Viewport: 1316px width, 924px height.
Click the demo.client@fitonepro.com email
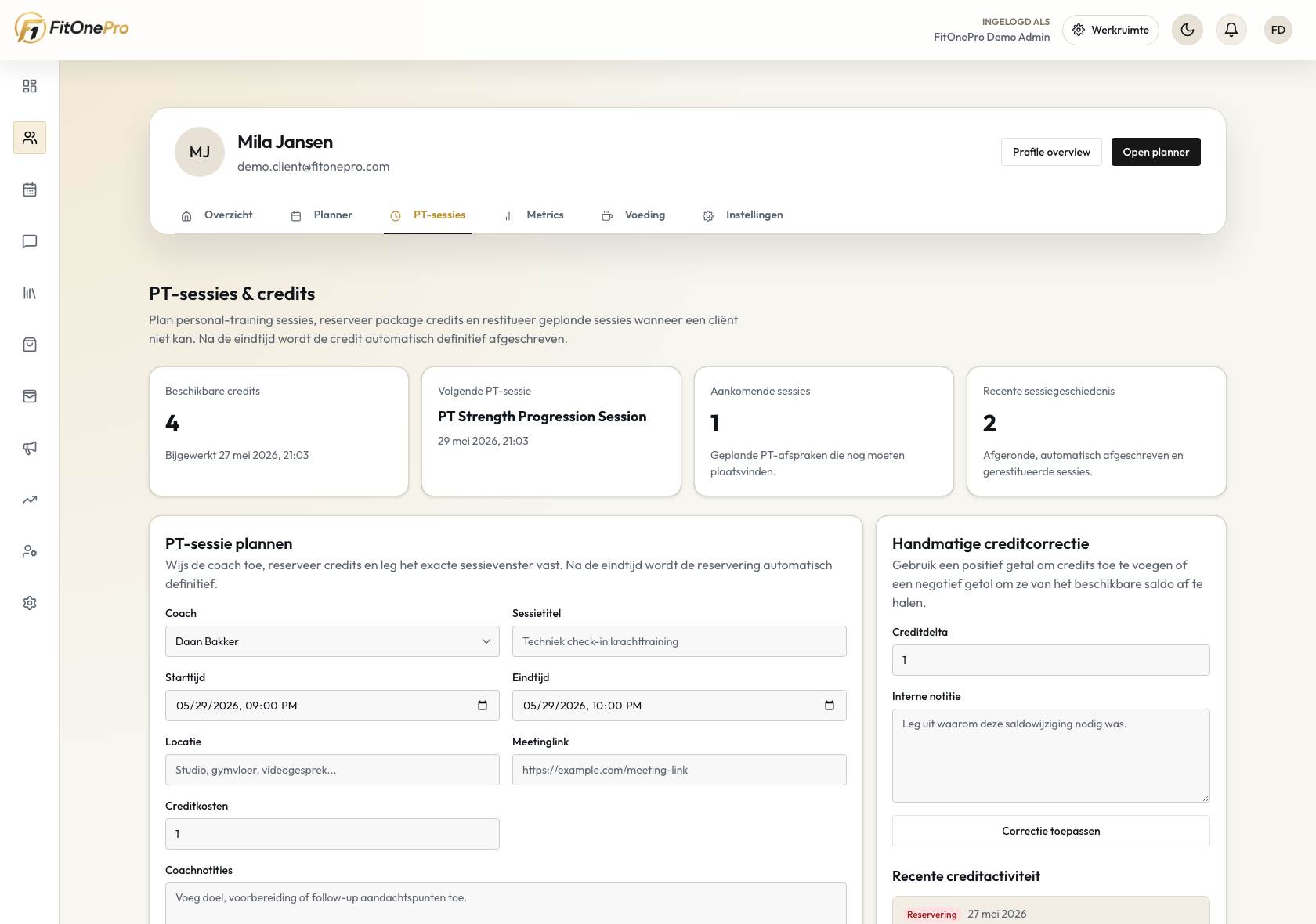click(313, 167)
